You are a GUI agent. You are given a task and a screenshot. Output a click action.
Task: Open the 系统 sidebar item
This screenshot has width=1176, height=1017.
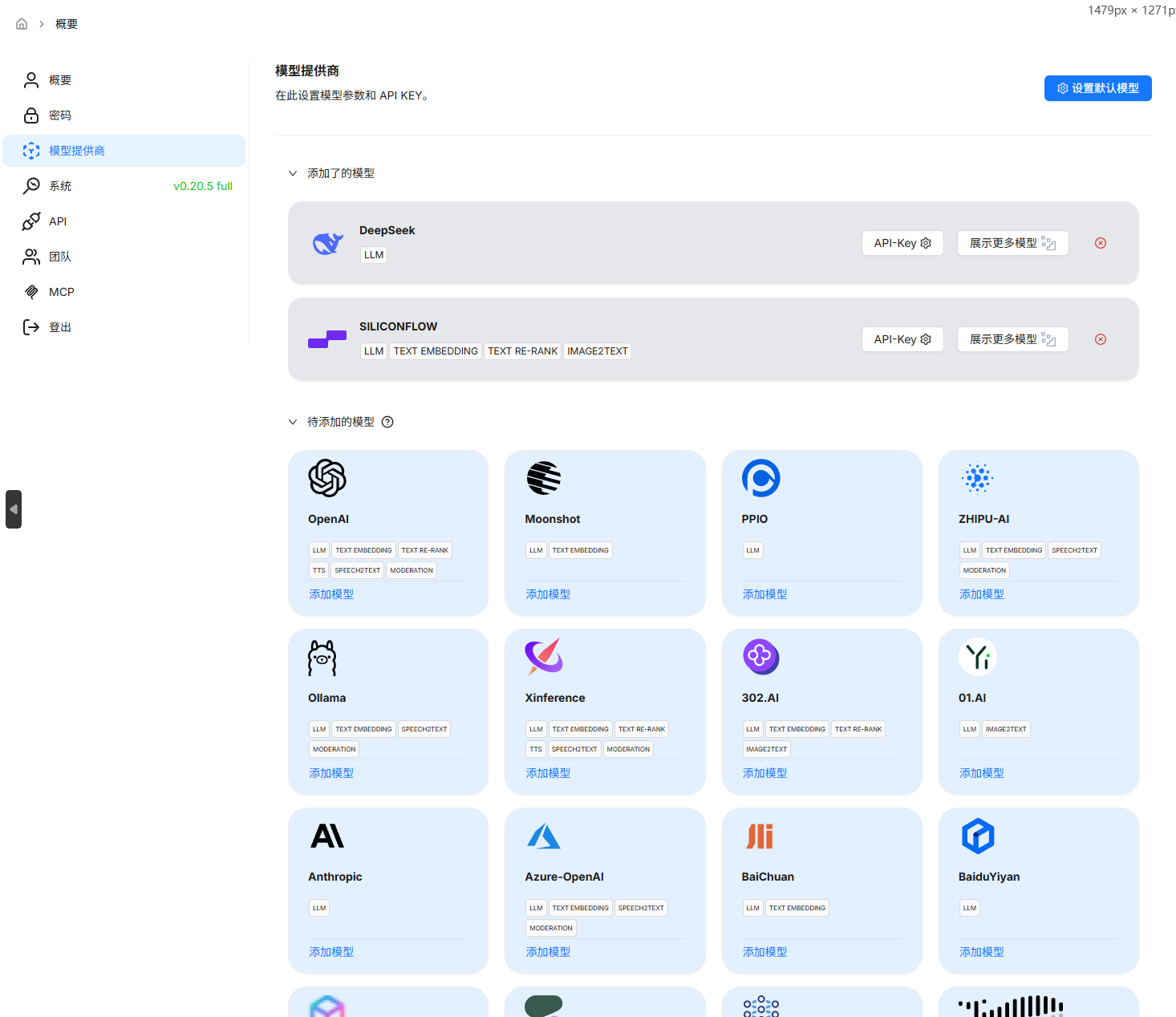tap(124, 186)
